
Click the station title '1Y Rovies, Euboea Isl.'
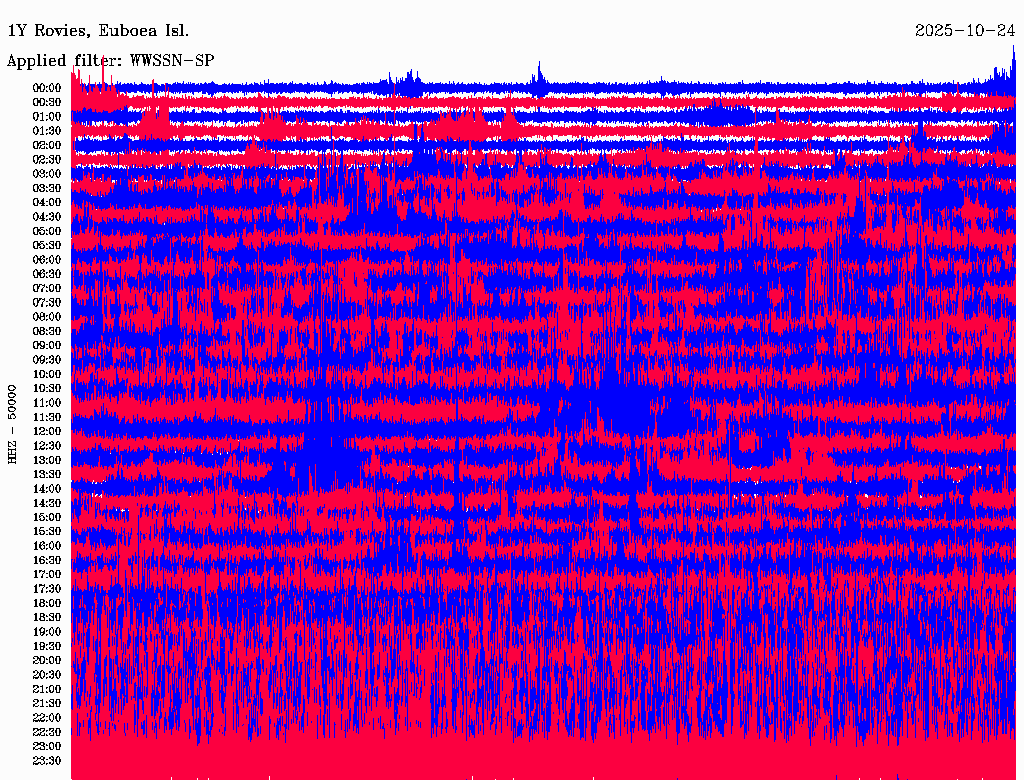click(x=98, y=31)
